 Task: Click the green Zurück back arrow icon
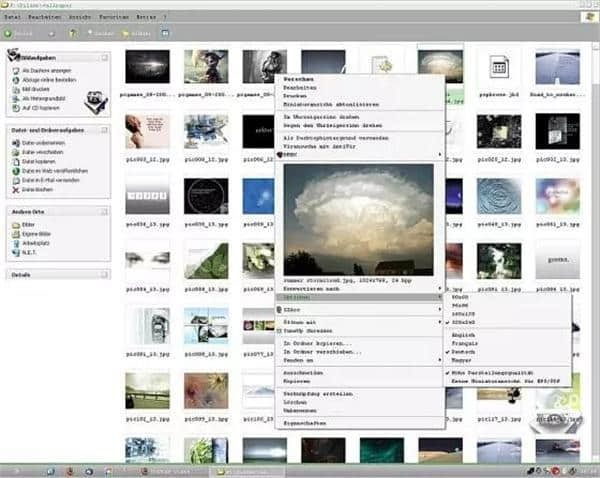(x=10, y=33)
